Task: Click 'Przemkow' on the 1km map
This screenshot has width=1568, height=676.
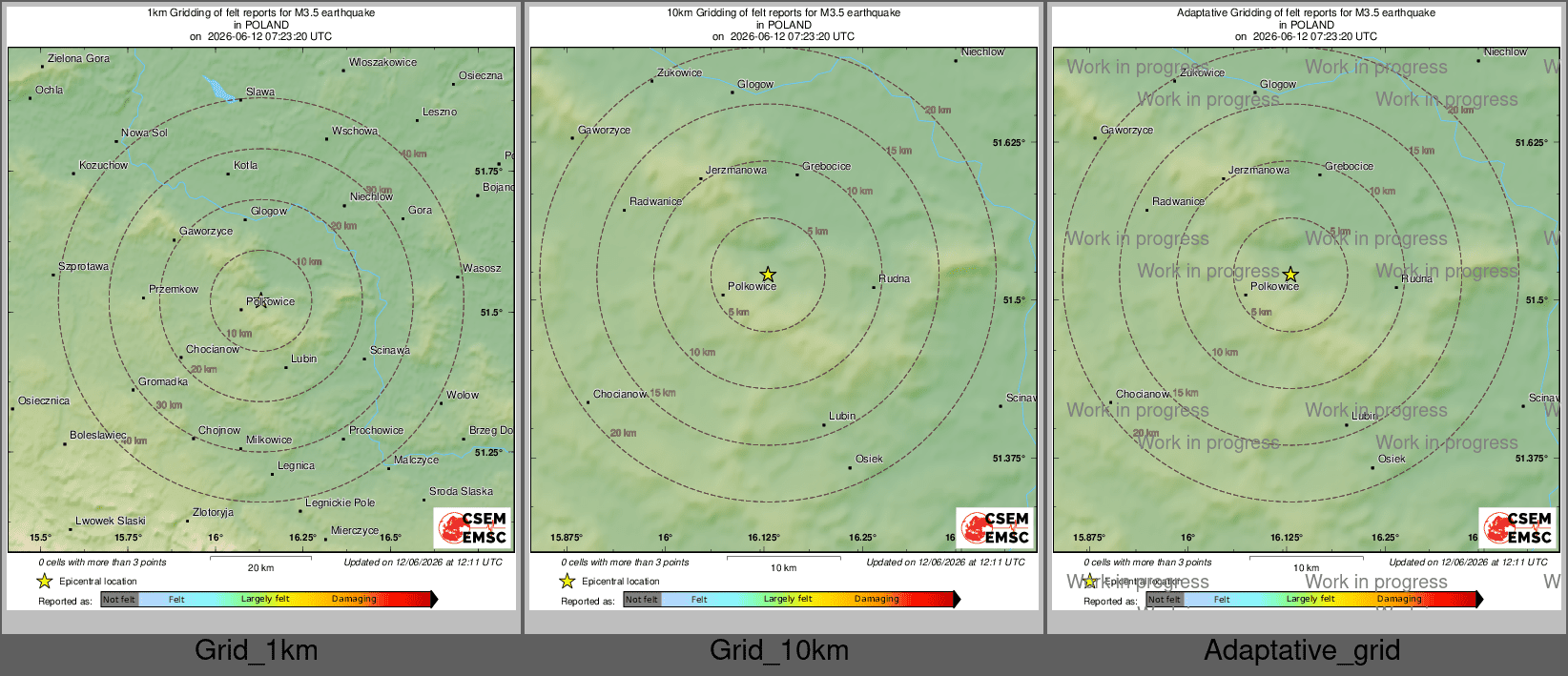Action: pos(174,290)
